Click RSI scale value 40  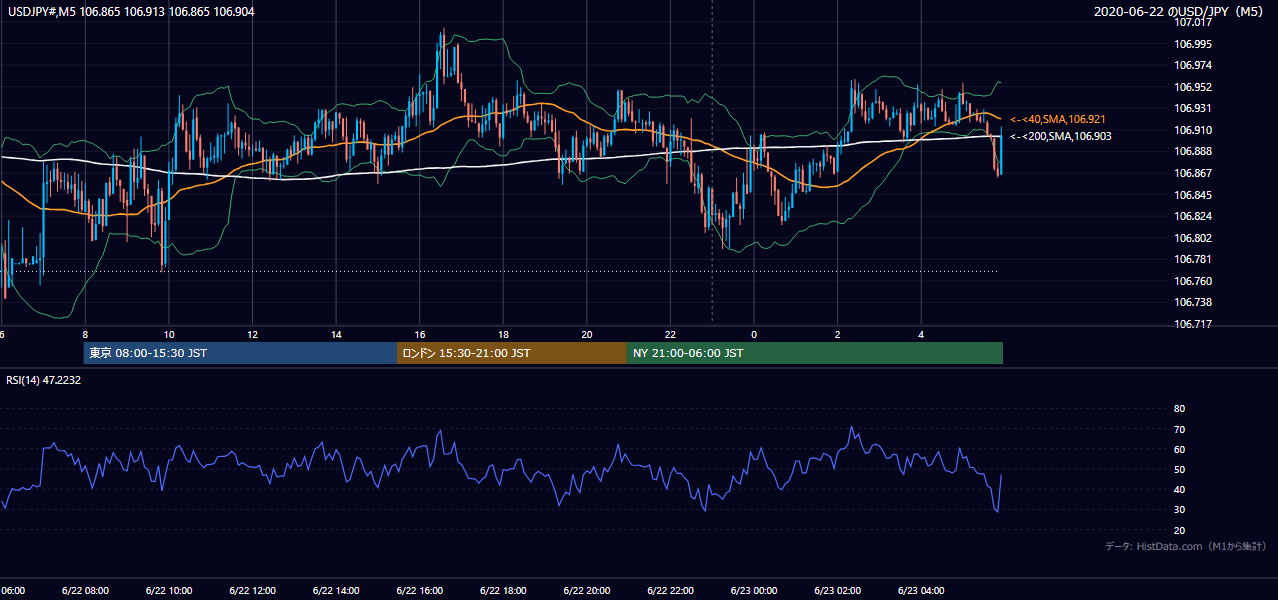tap(1179, 489)
